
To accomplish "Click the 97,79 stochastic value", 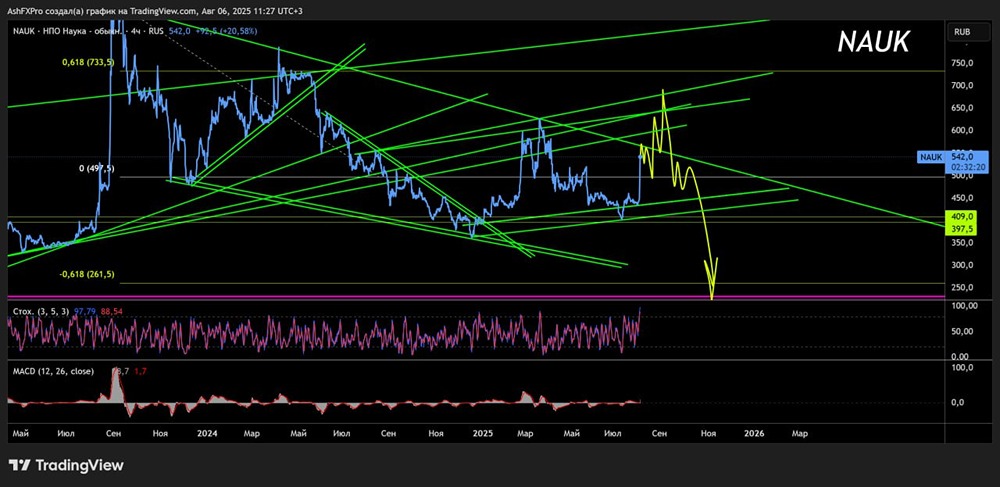I will coord(85,310).
